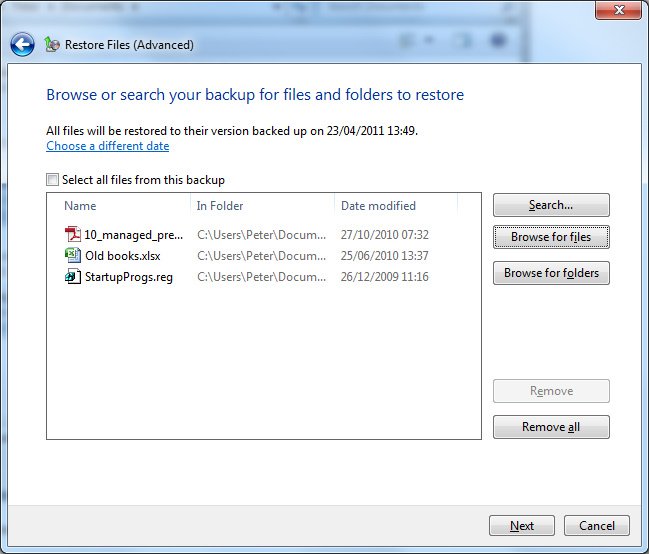Click the disabled Remove button
649x554 pixels.
551,391
